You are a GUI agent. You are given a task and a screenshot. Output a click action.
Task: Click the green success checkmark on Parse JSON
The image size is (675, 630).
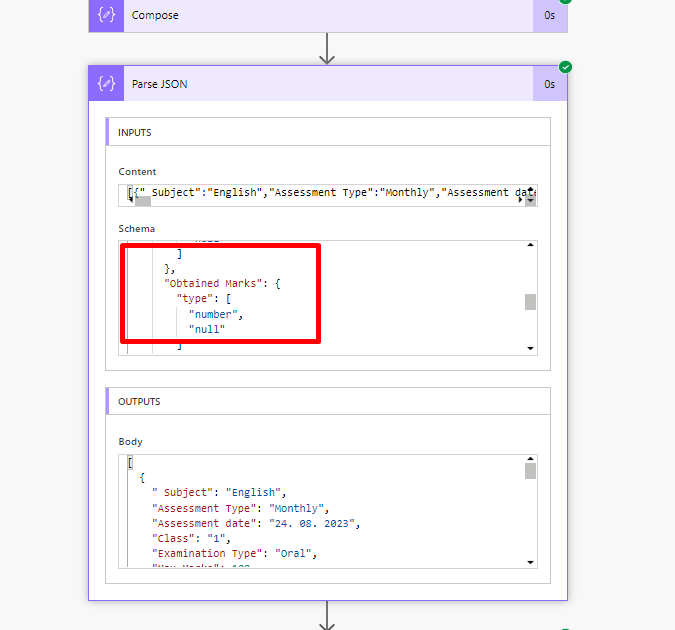click(x=565, y=67)
